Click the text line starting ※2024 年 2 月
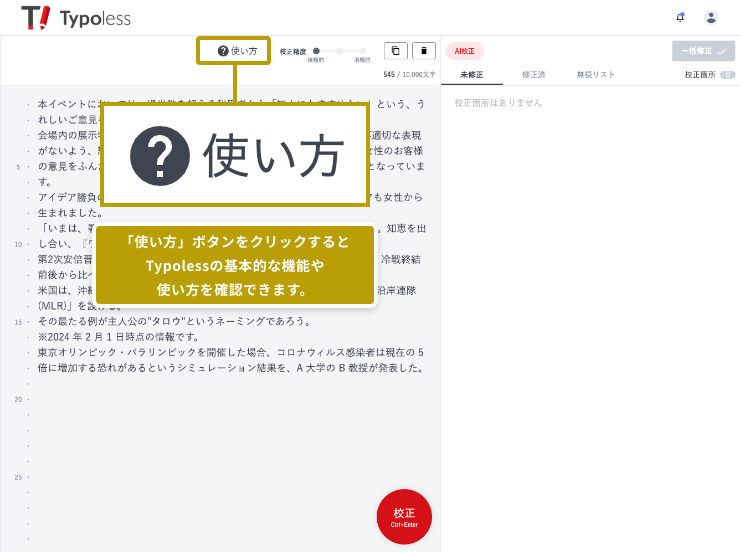 [118, 337]
